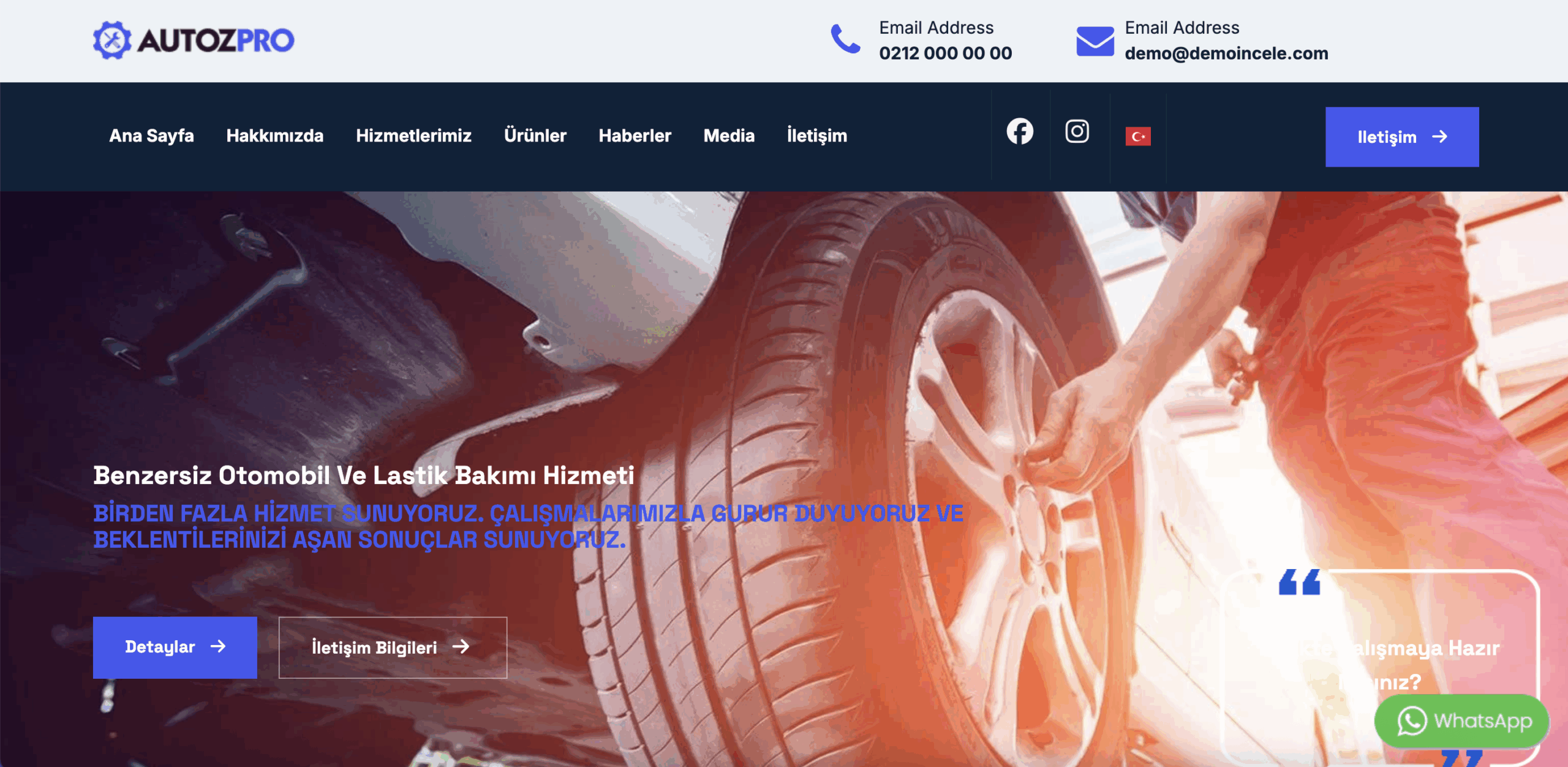Click the Detaylar button
This screenshot has width=1568, height=767.
coord(175,647)
